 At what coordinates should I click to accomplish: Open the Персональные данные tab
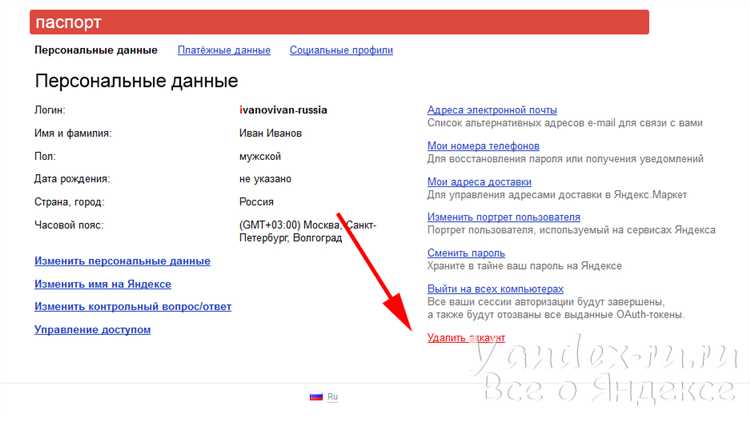[x=96, y=50]
